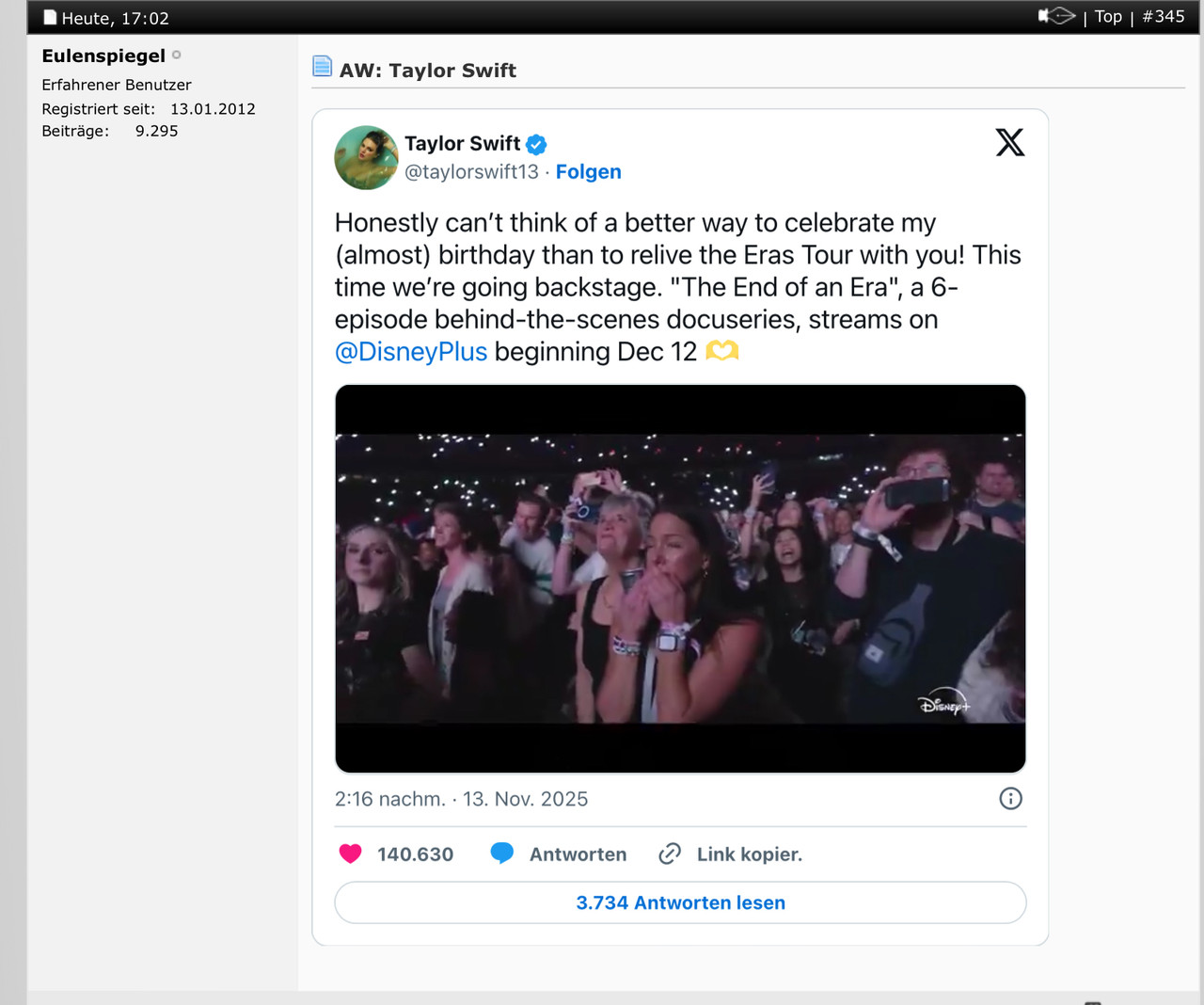1204x1005 pixels.
Task: Click the blue reply bubble icon
Action: tap(502, 853)
